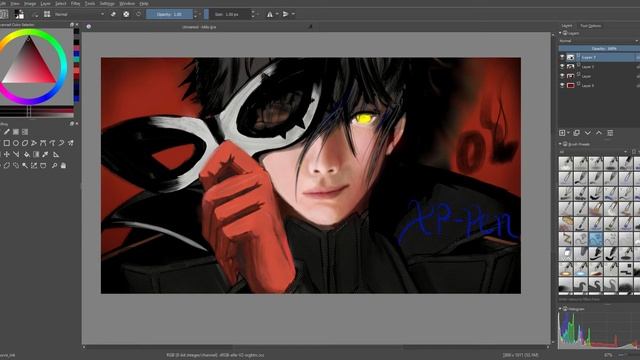Switch to the Tool Options tab
This screenshot has width=640, height=360.
coord(590,26)
